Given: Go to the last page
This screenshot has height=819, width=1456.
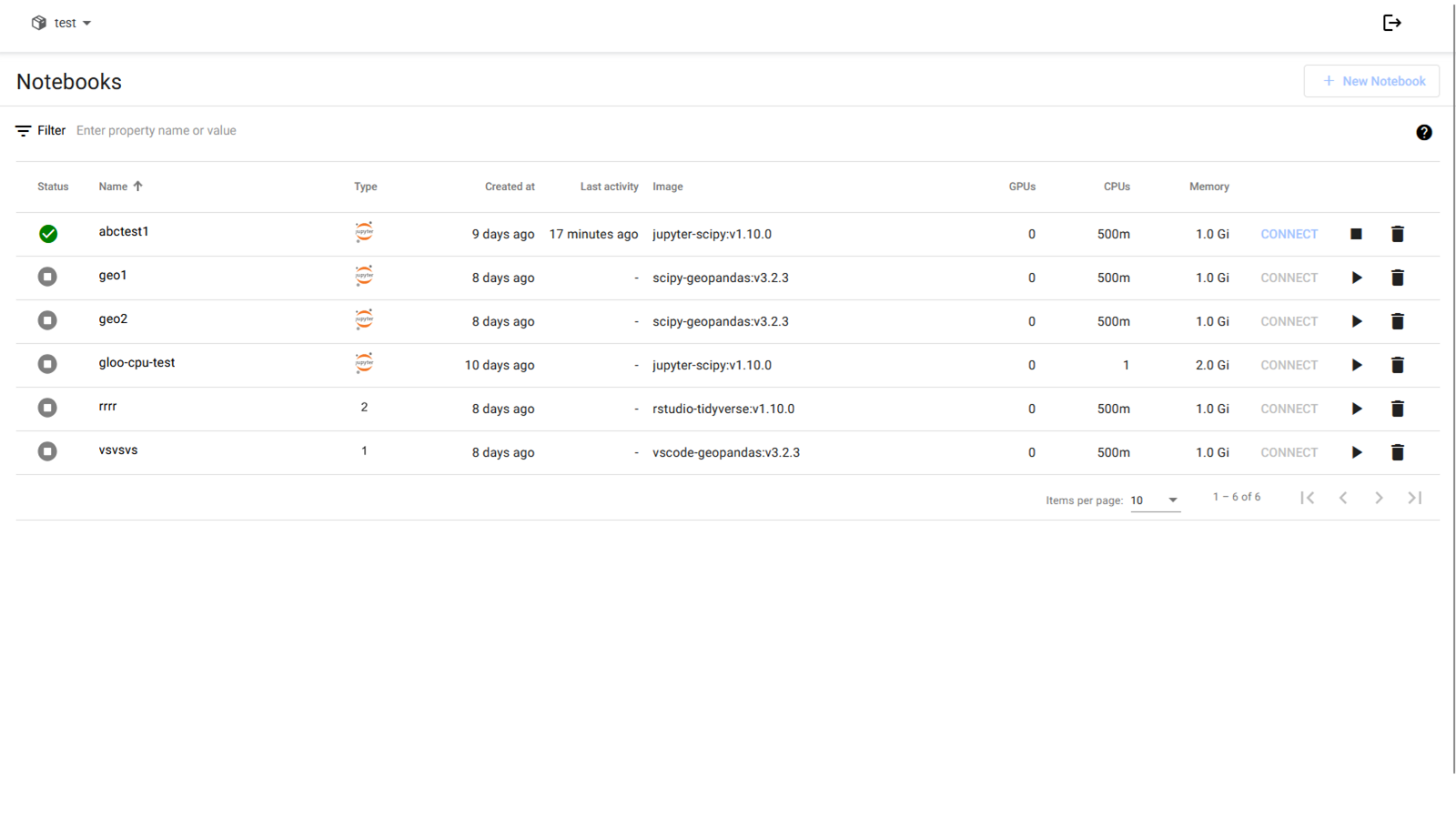Looking at the screenshot, I should [1415, 498].
